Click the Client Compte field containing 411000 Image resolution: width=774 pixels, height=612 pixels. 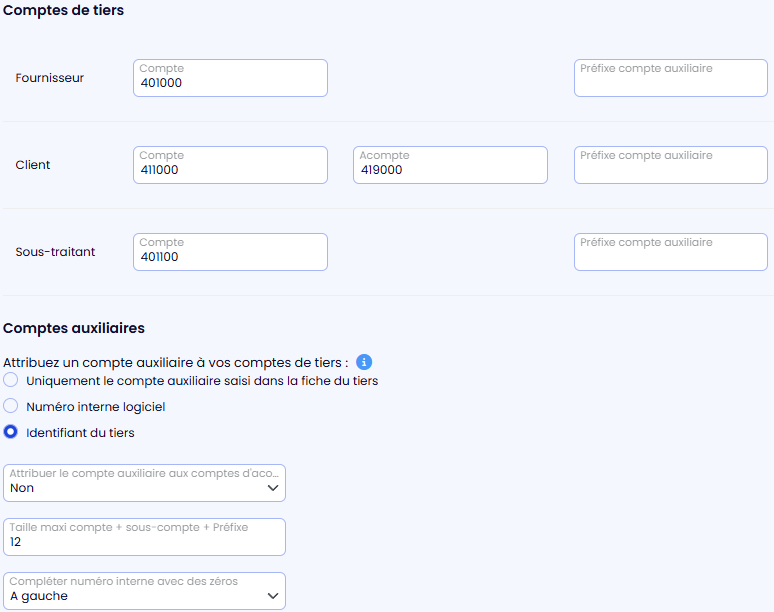pyautogui.click(x=230, y=165)
